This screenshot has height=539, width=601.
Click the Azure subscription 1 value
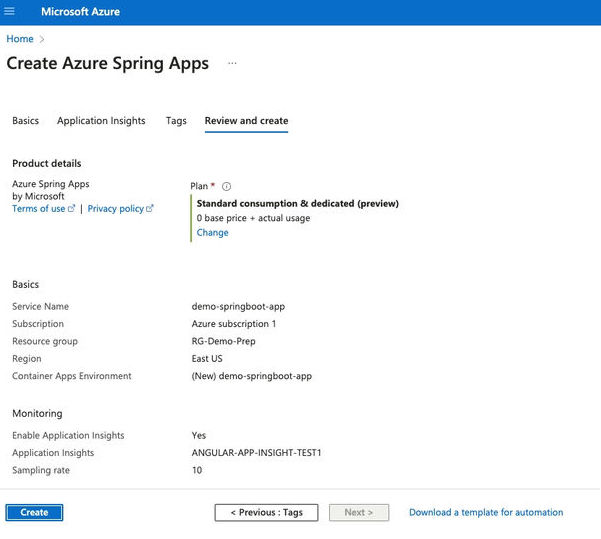[x=234, y=324]
